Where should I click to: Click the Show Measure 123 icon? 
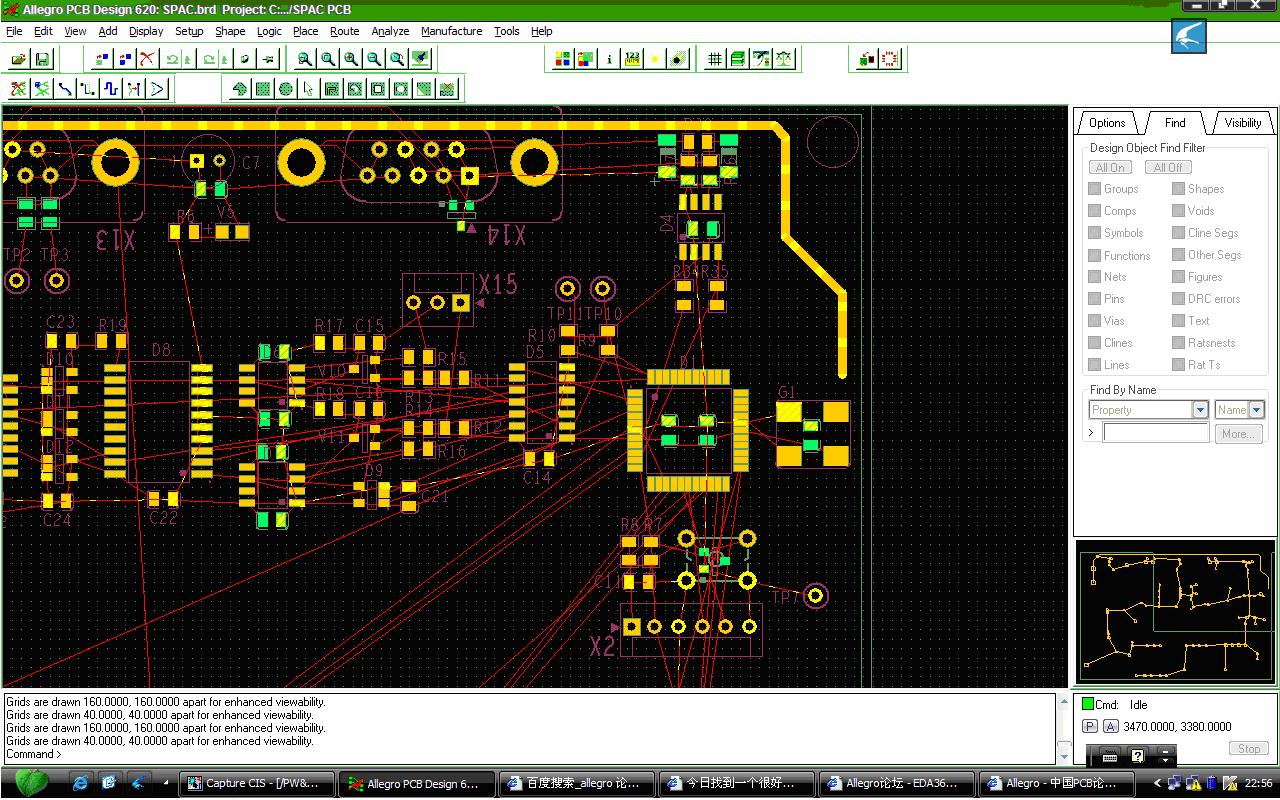[x=632, y=60]
